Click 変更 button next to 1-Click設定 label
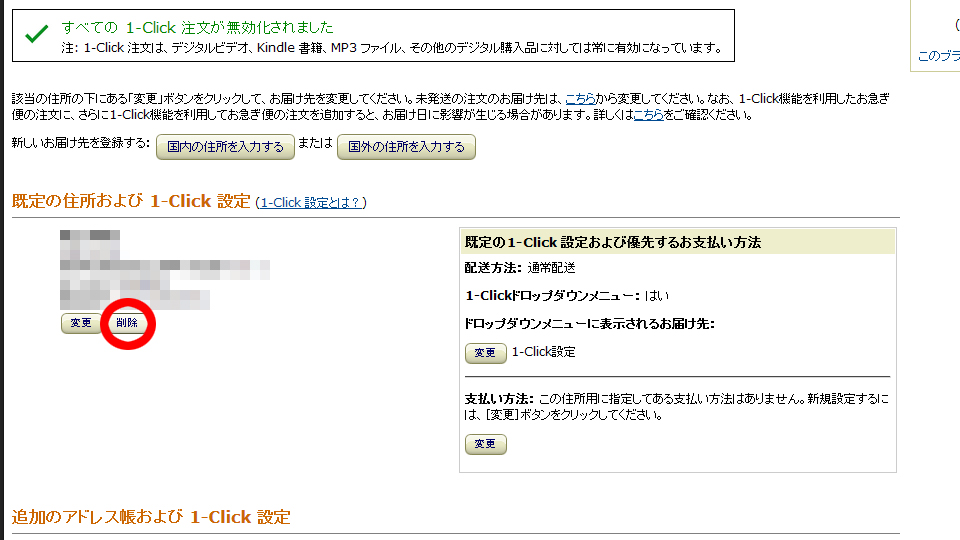 click(486, 353)
